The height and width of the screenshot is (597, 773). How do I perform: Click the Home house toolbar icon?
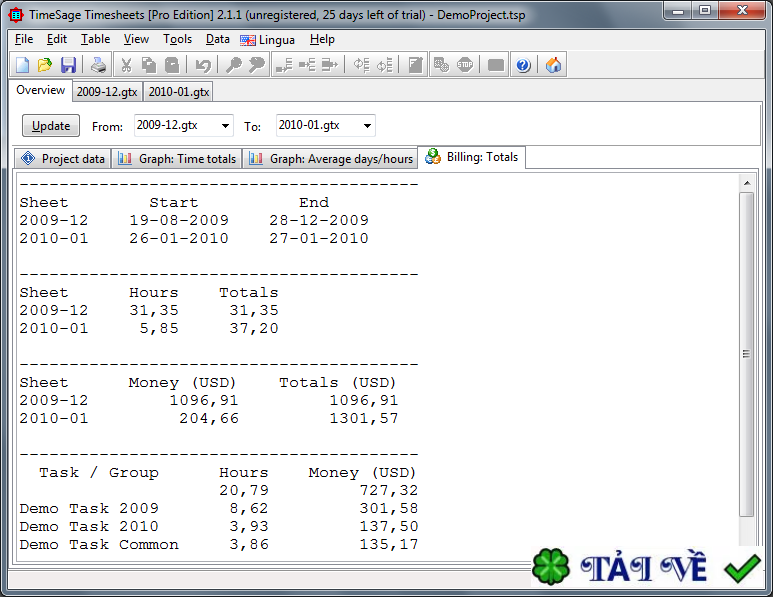[553, 65]
